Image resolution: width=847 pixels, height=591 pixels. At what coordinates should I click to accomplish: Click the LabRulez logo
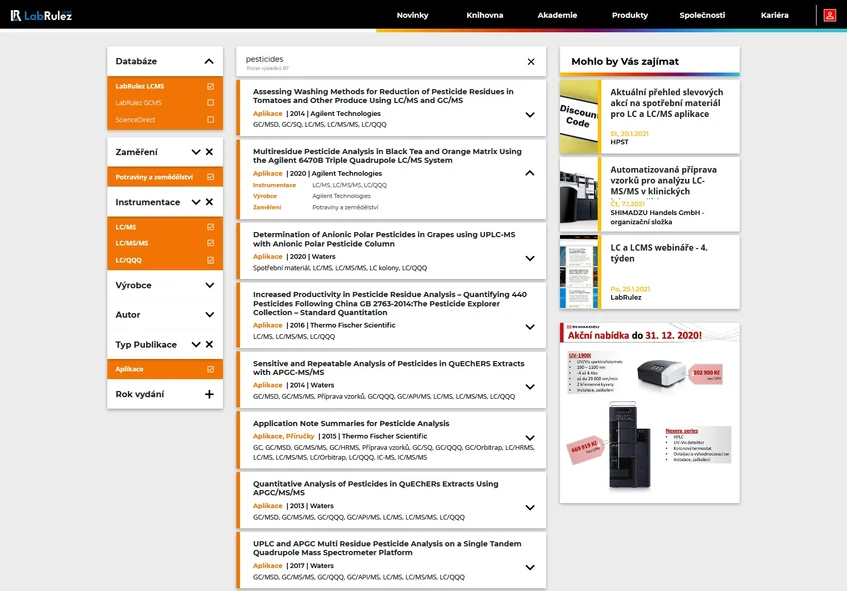pyautogui.click(x=41, y=15)
